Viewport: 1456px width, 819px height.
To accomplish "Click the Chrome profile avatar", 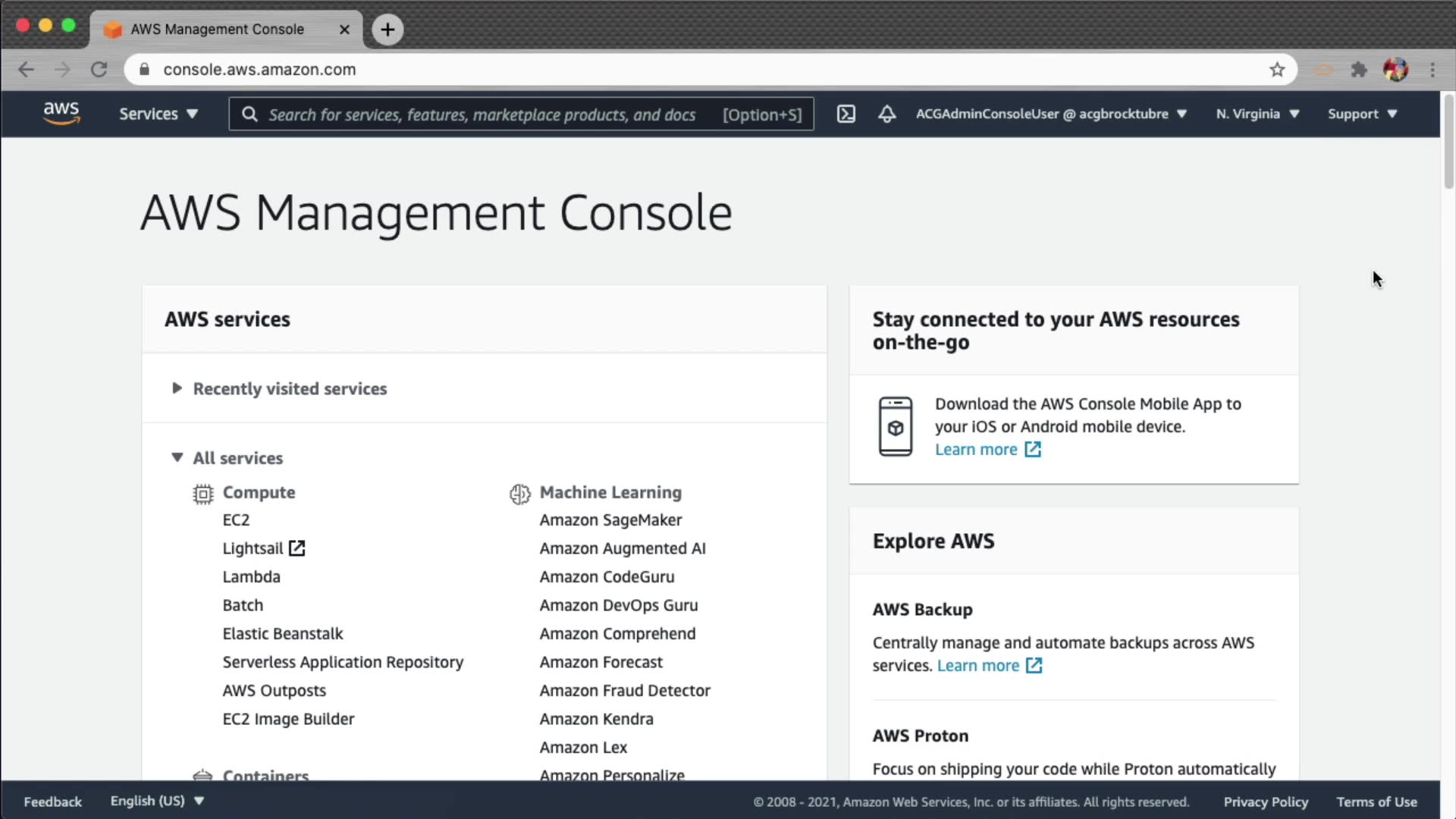I will pyautogui.click(x=1395, y=70).
